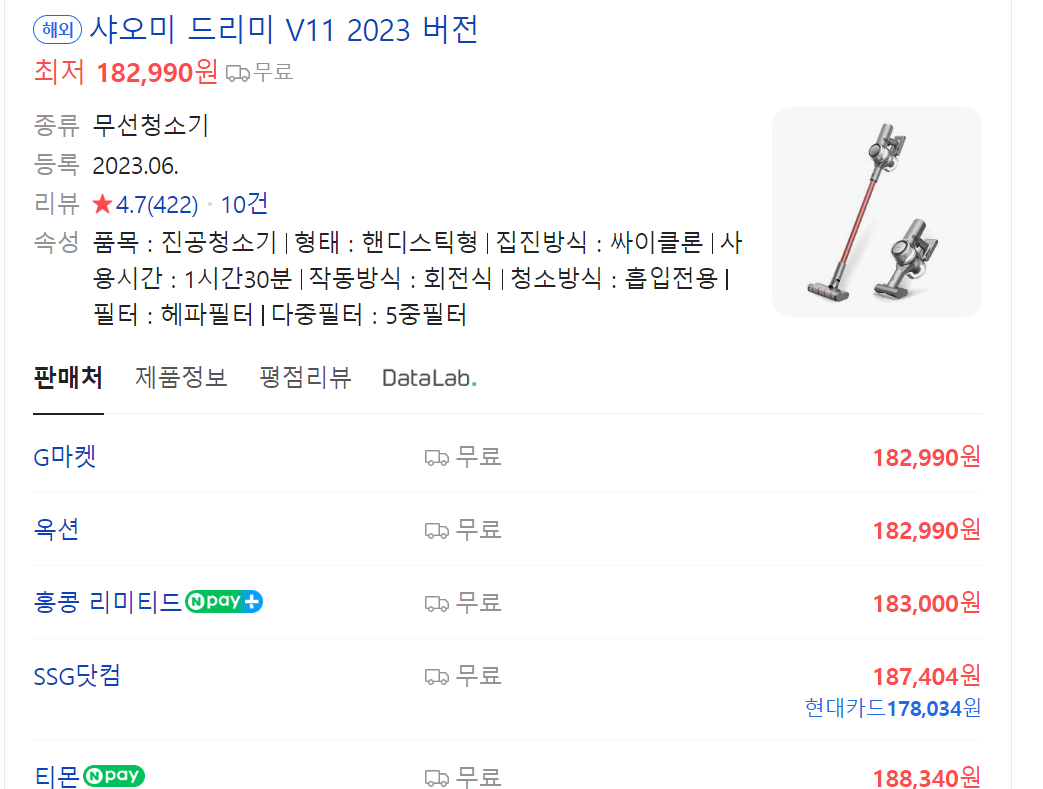Select the 판매처 tab
The width and height of the screenshot is (1043, 789).
coord(69,378)
